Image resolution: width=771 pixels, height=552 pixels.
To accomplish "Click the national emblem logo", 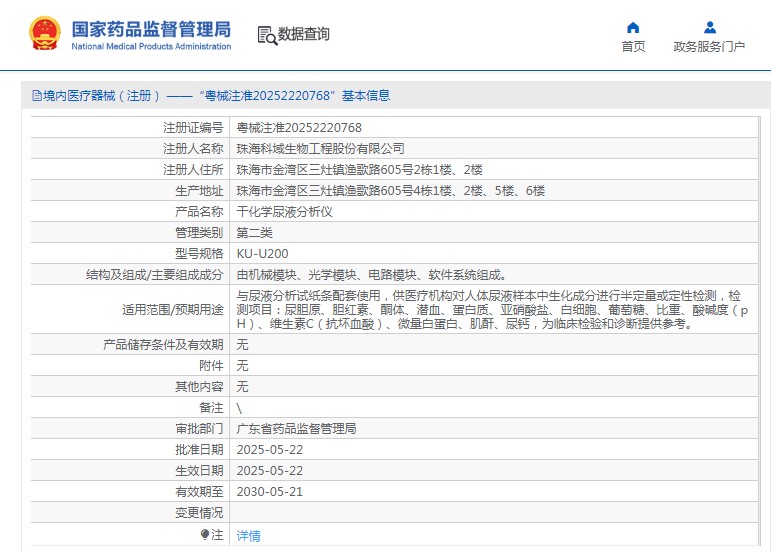I will coord(45,33).
